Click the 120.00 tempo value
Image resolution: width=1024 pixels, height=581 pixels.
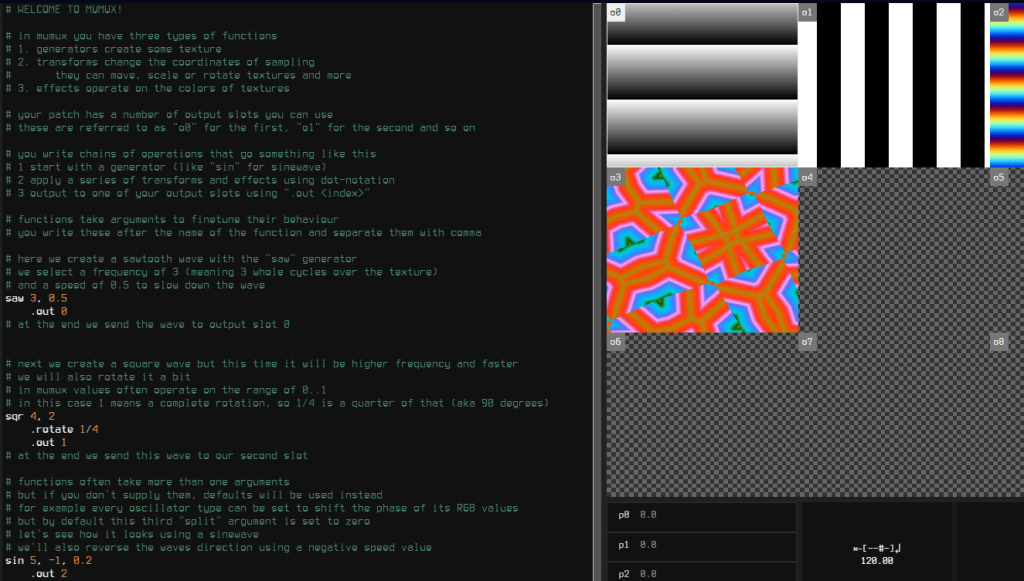[x=877, y=561]
